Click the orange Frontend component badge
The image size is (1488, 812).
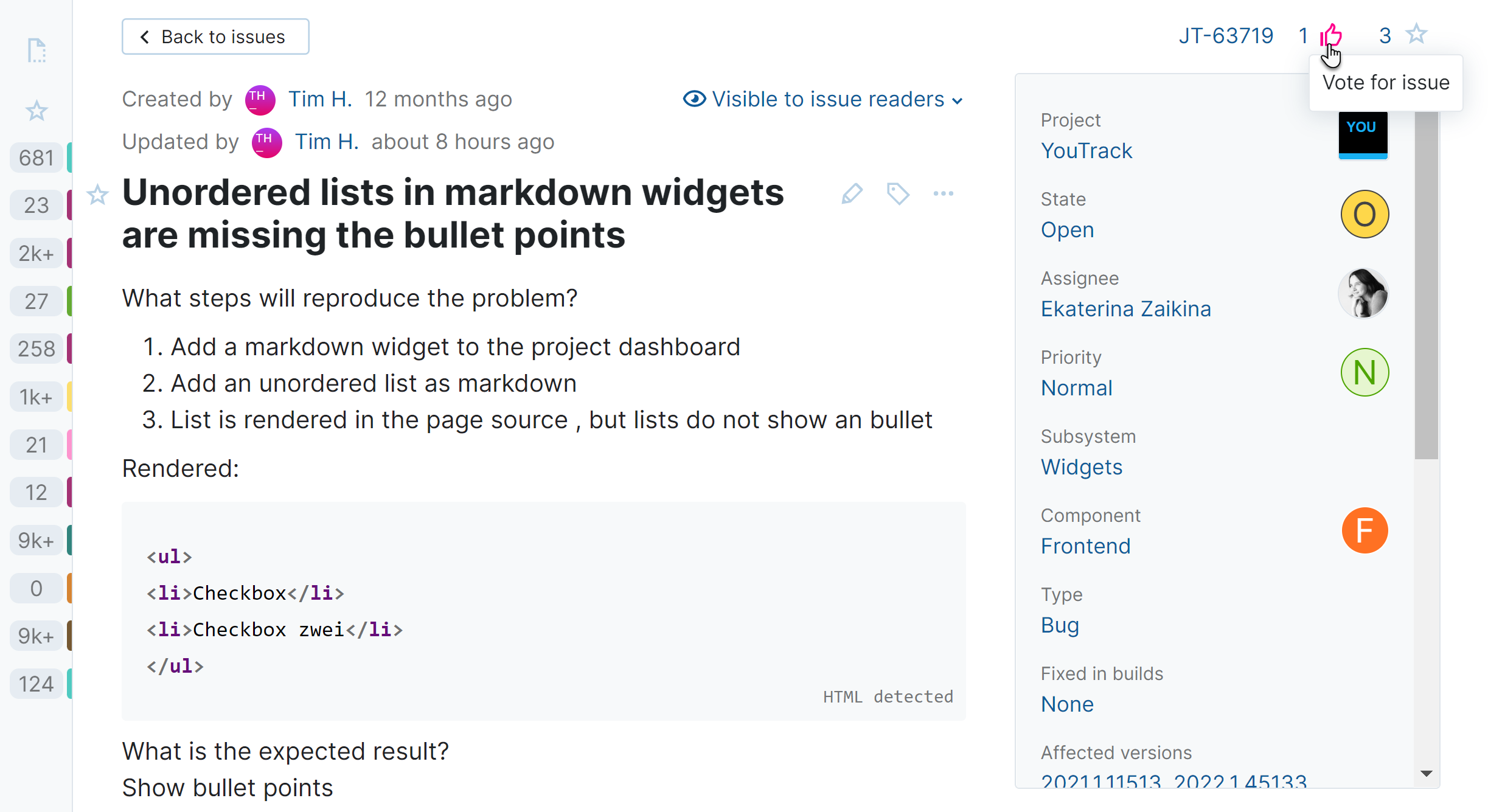pos(1365,530)
